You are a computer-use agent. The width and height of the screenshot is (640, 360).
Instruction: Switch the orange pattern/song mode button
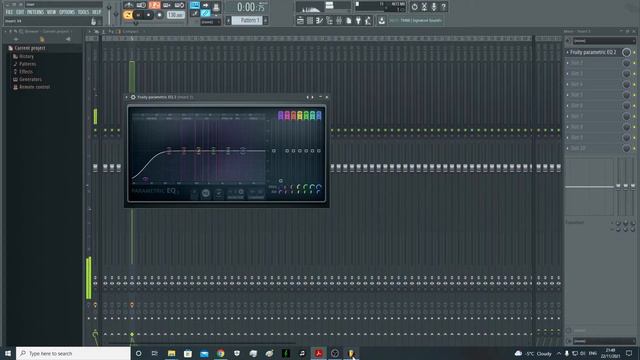(128, 16)
